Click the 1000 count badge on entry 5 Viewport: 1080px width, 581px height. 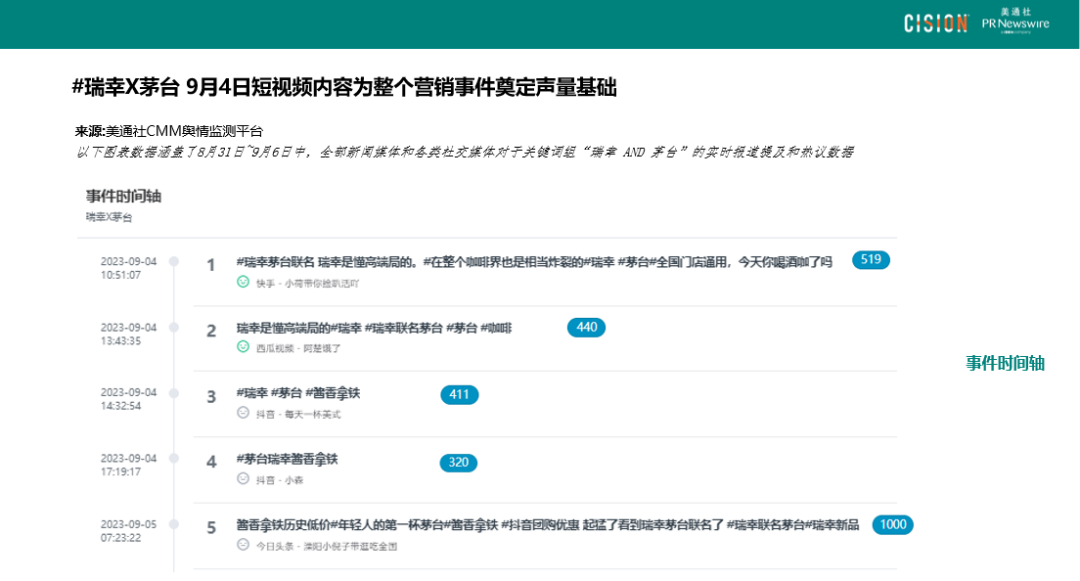tap(891, 524)
